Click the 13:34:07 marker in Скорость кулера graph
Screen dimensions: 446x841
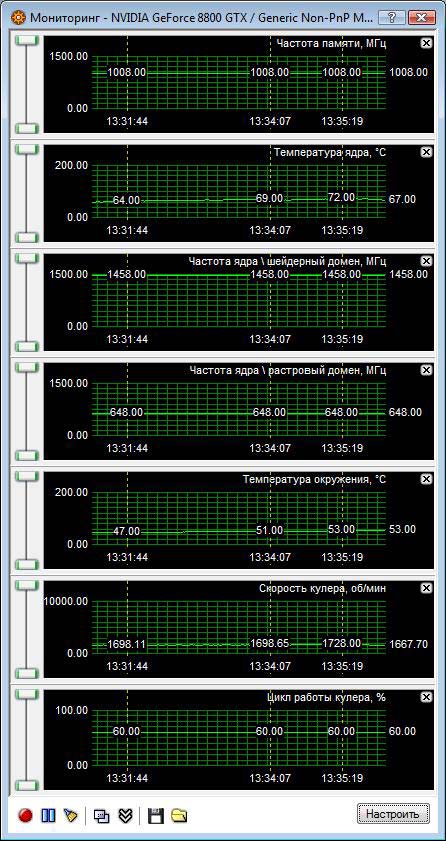[x=270, y=667]
